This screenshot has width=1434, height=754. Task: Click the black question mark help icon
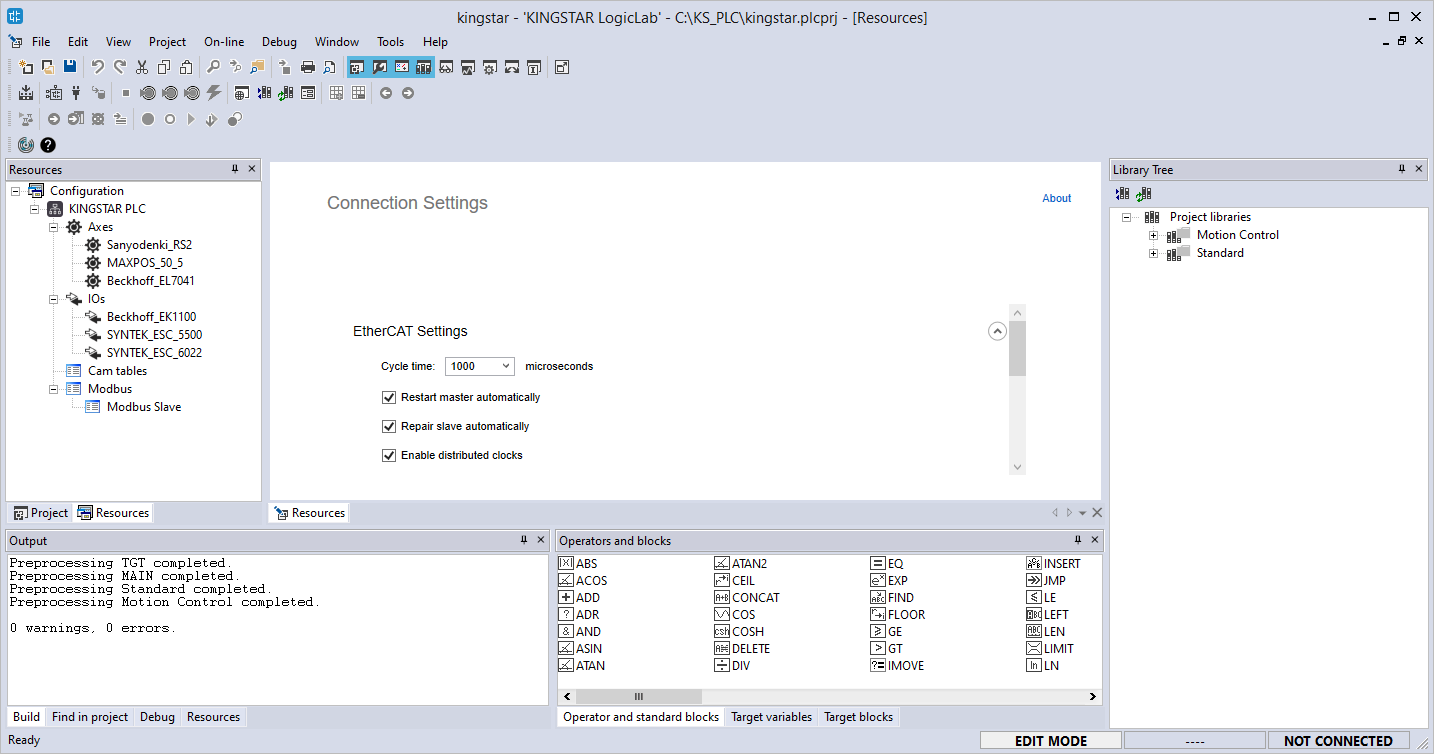pos(48,145)
